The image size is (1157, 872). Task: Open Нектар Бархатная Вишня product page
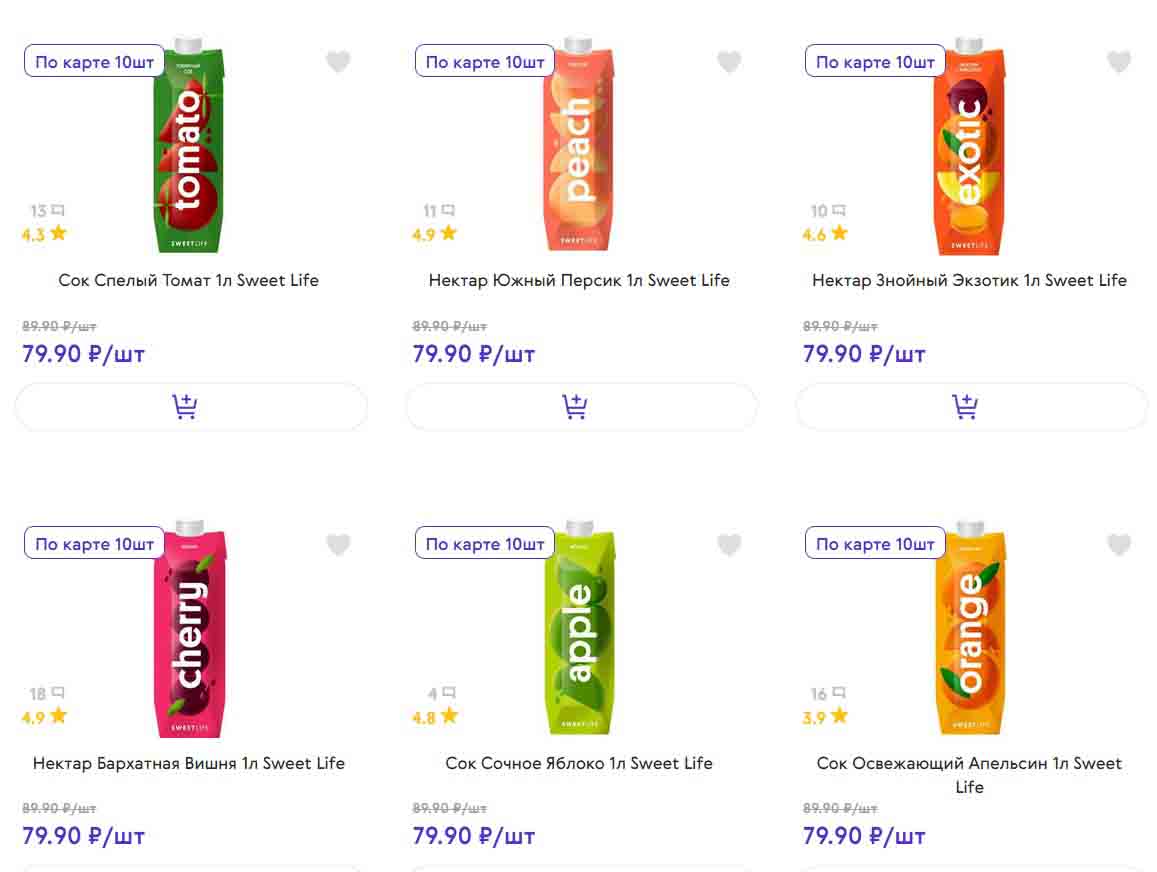click(189, 764)
